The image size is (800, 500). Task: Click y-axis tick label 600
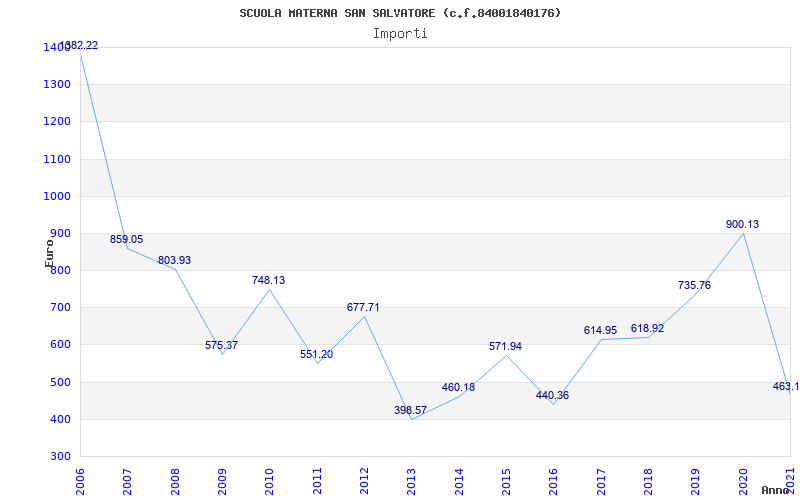[x=60, y=345]
